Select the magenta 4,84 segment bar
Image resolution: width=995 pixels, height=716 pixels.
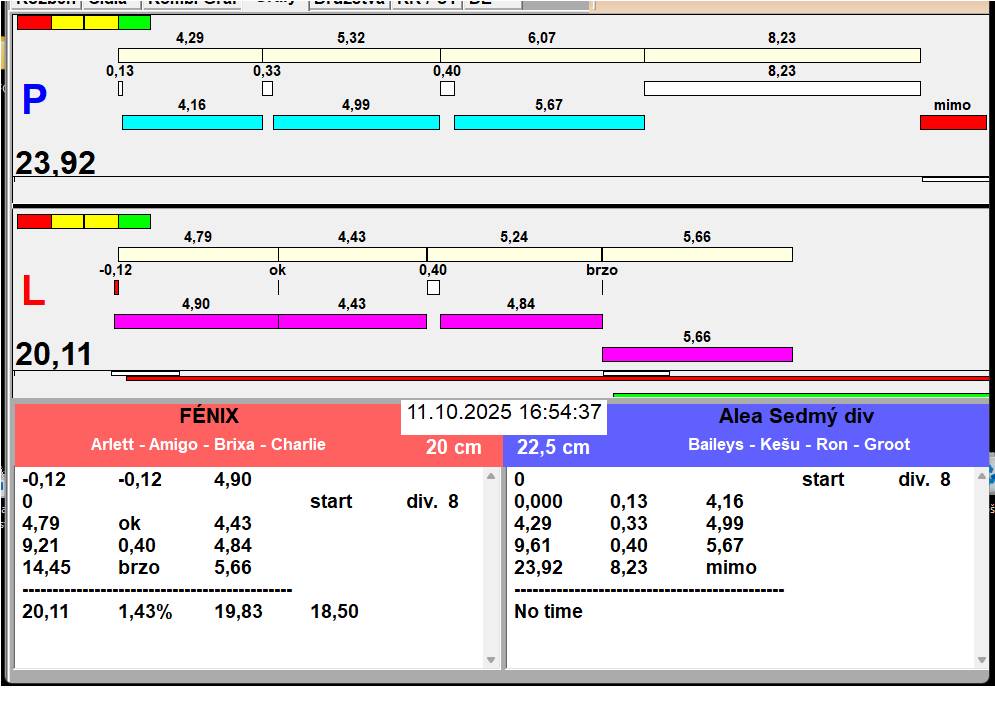pos(521,321)
